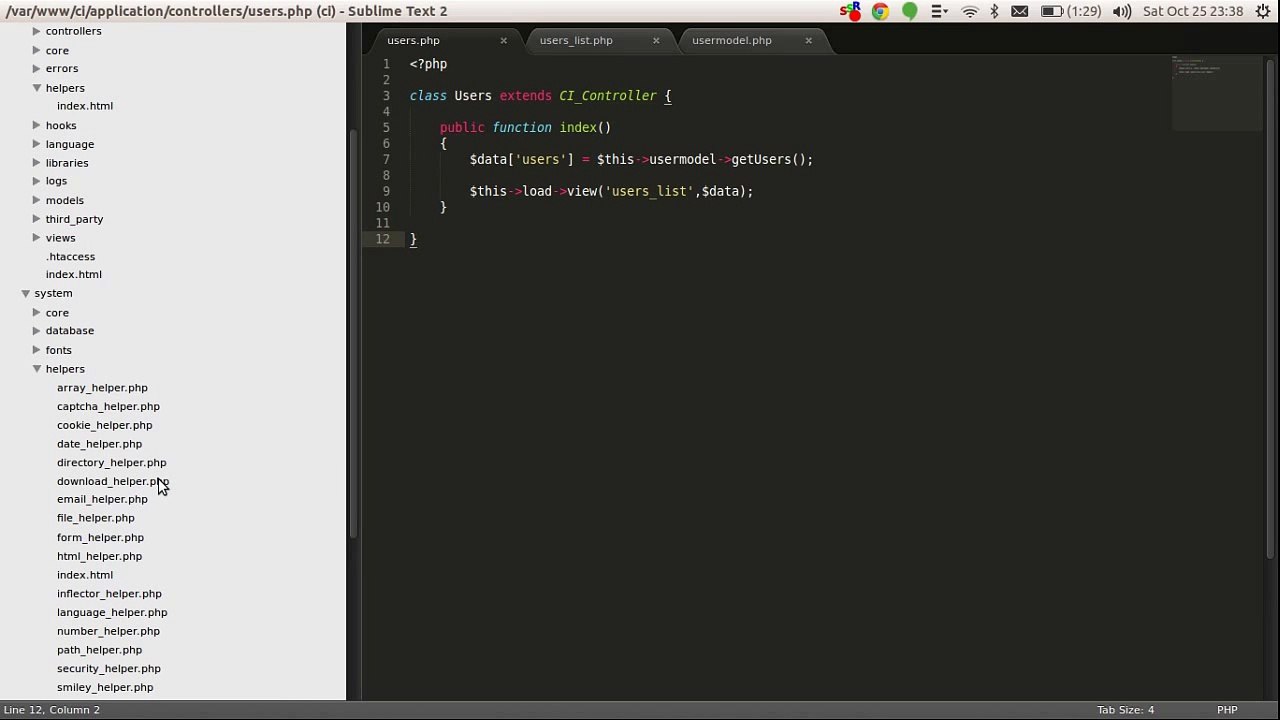This screenshot has width=1280, height=720.
Task: Open the Bluetooth indicator
Action: coord(994,12)
